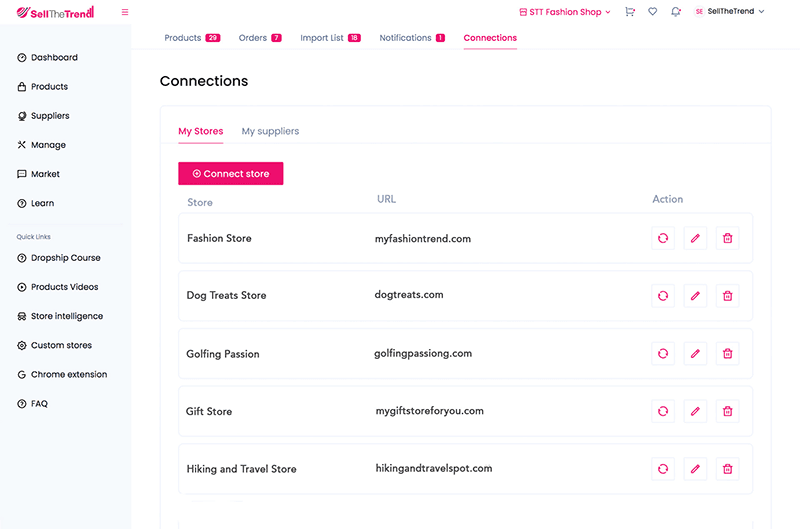Sync the Fashion Store connection
Image resolution: width=800 pixels, height=529 pixels.
tap(662, 238)
